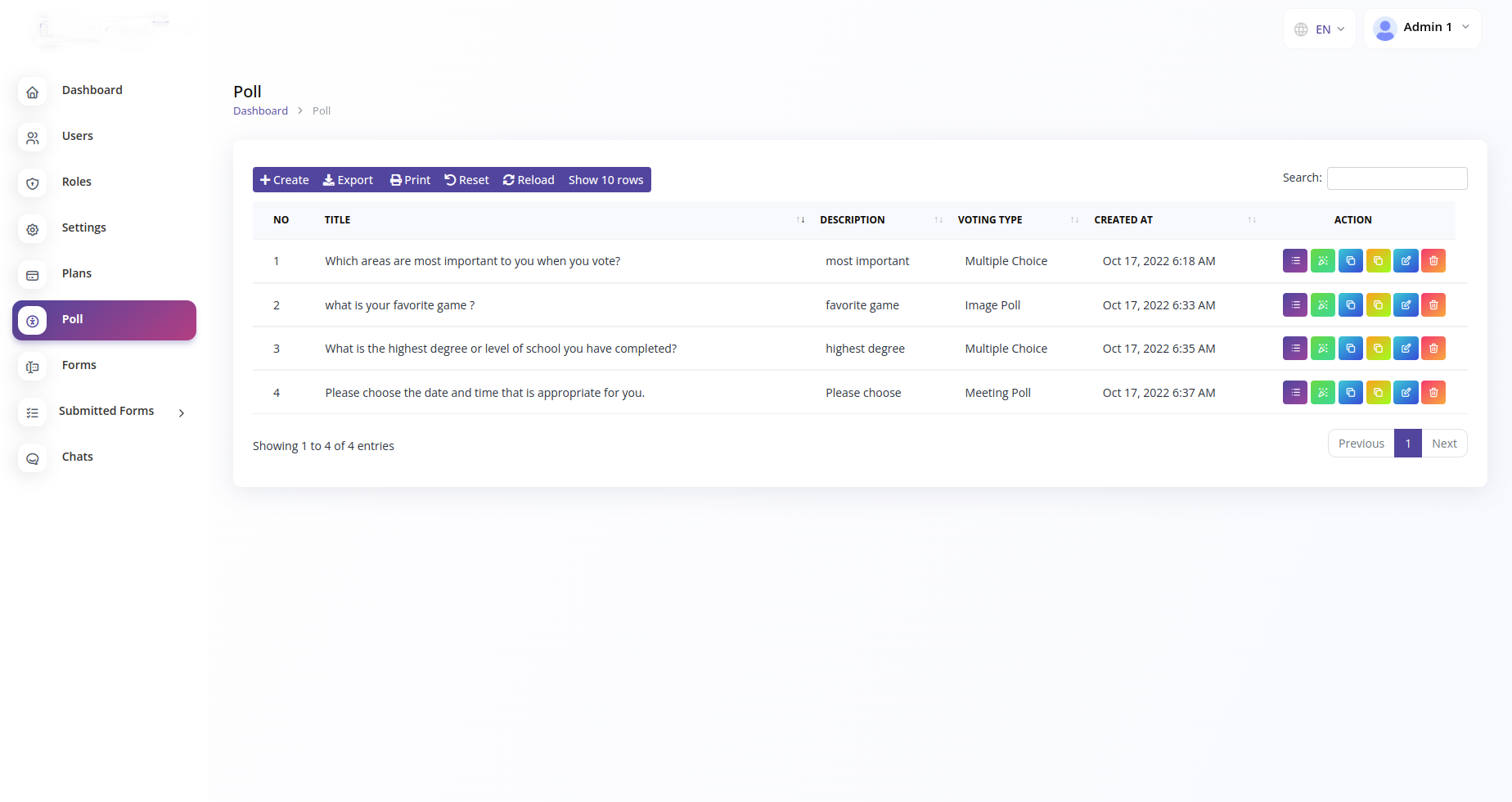Click the yellow copy icon for poll 2
This screenshot has height=802, width=1512.
1379,305
